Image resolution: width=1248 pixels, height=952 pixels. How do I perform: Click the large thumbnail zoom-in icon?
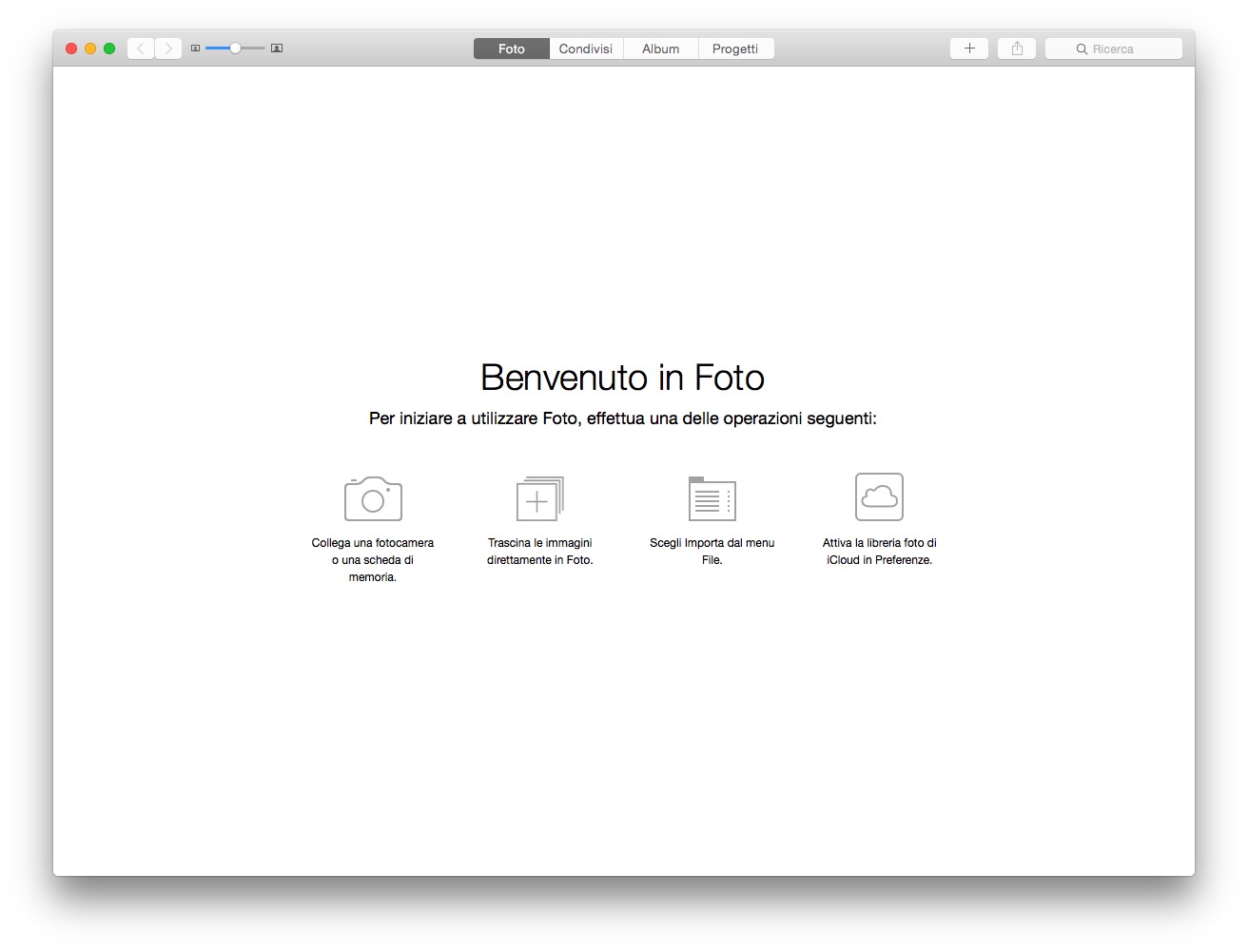click(277, 49)
